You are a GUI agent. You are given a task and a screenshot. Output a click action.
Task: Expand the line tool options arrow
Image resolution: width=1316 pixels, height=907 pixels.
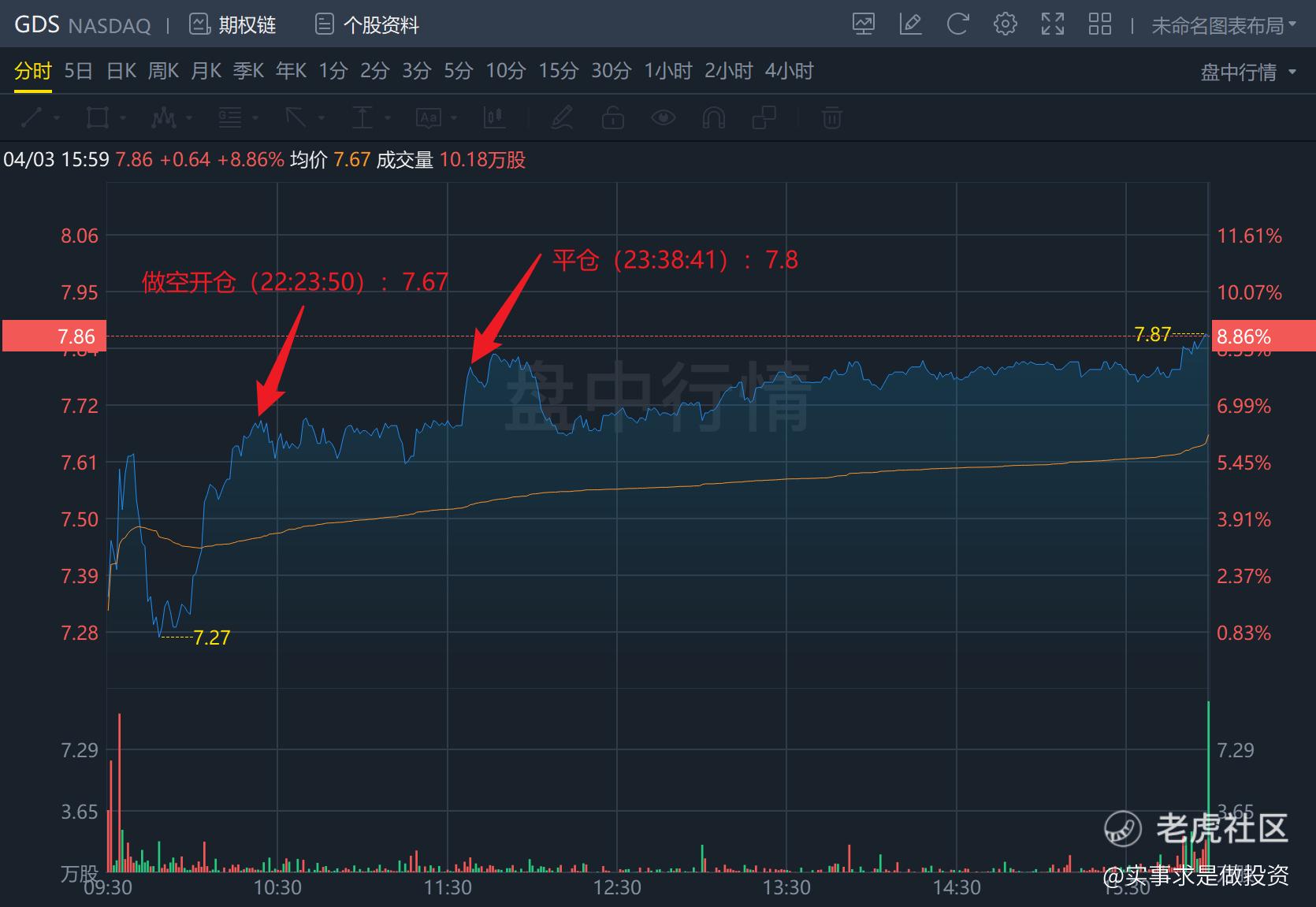point(58,118)
